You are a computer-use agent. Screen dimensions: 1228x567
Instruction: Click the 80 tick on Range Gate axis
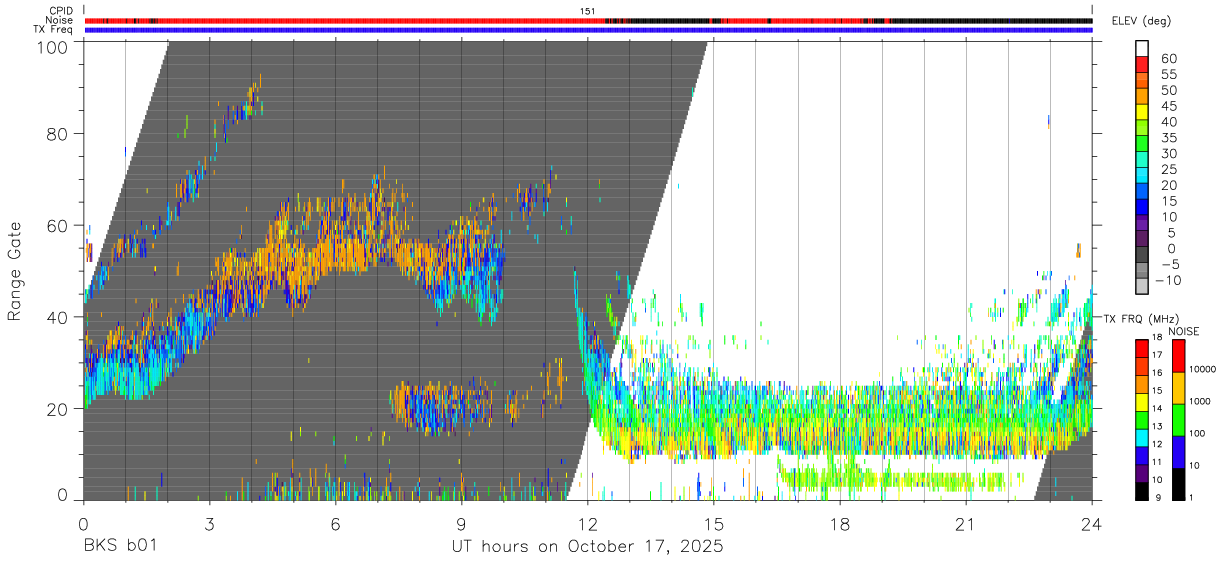[59, 133]
